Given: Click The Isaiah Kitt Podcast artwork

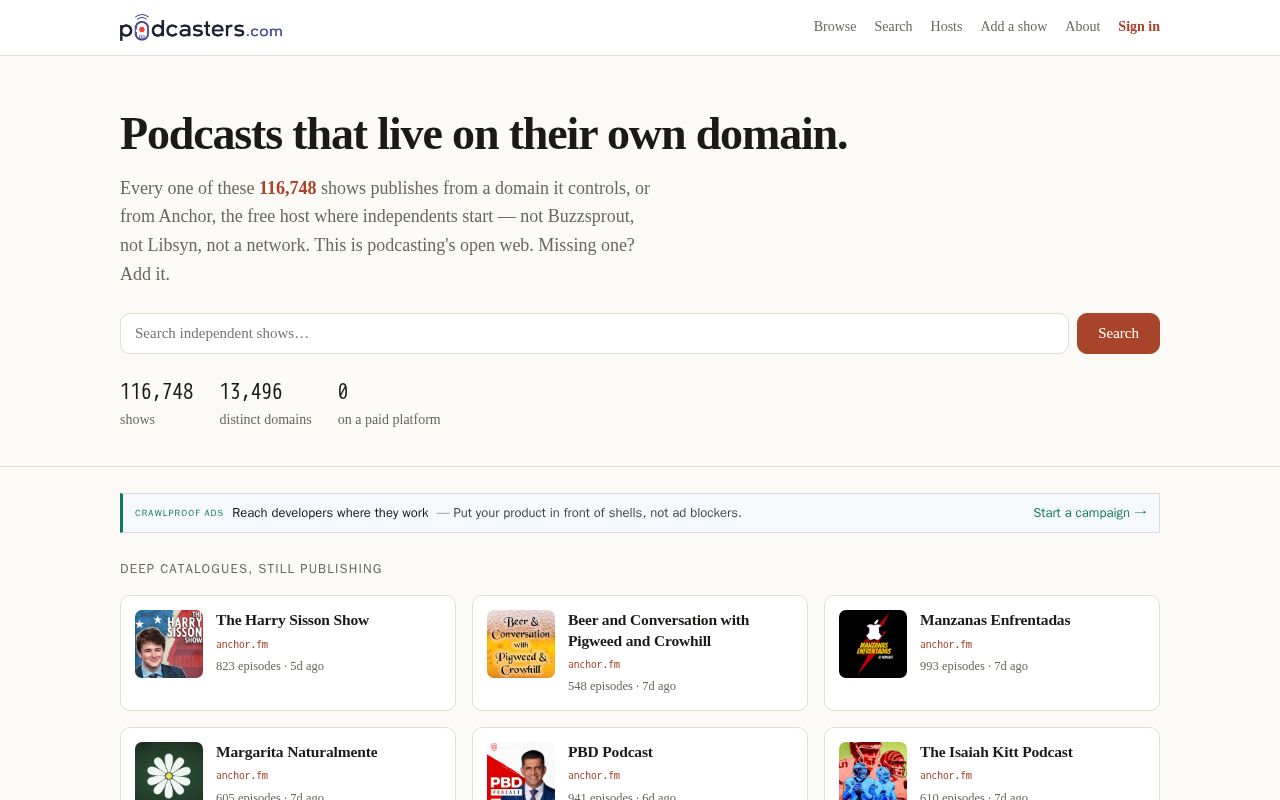Looking at the screenshot, I should point(873,771).
